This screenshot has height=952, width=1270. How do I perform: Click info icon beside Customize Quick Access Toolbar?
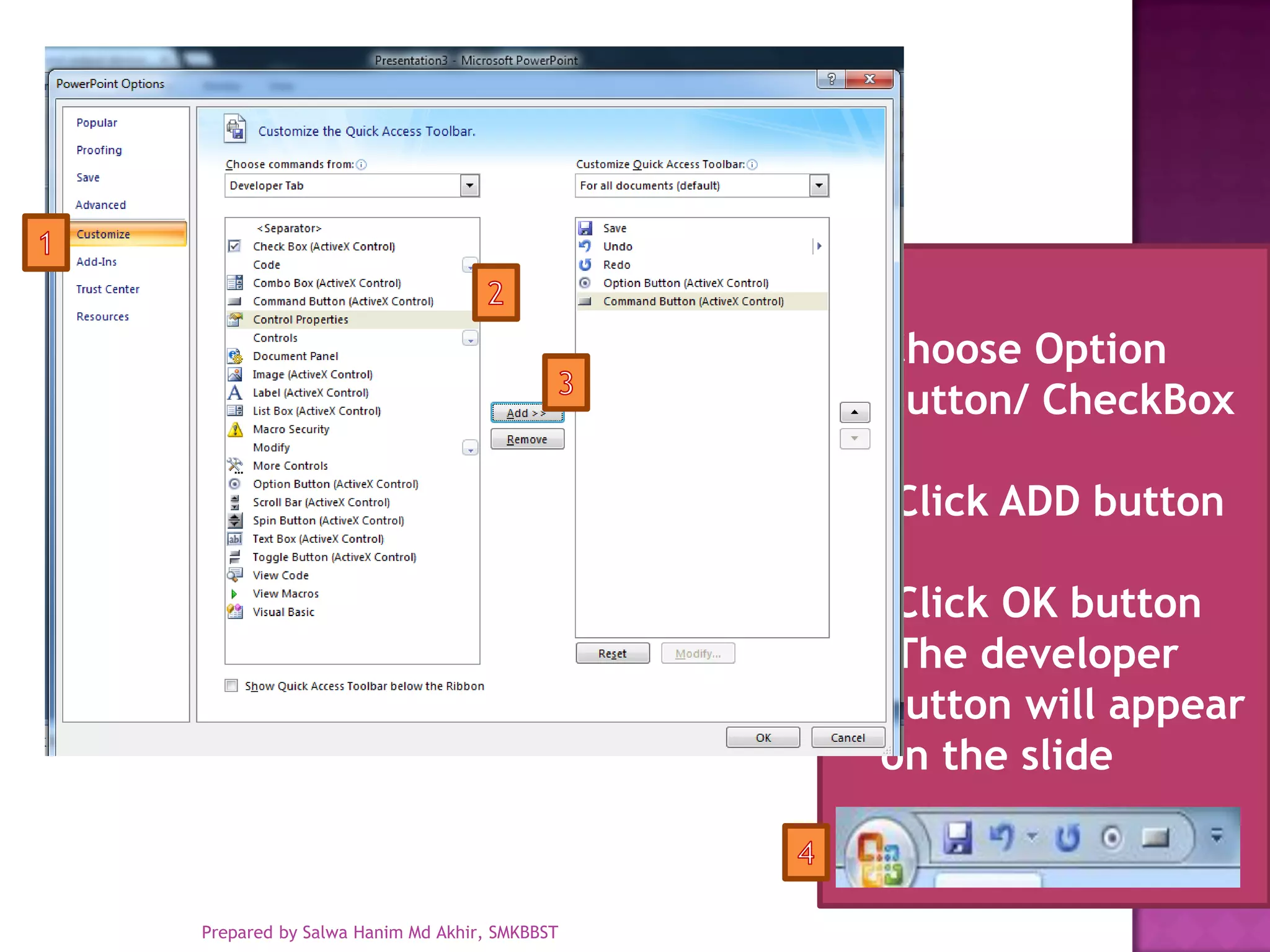(x=752, y=164)
